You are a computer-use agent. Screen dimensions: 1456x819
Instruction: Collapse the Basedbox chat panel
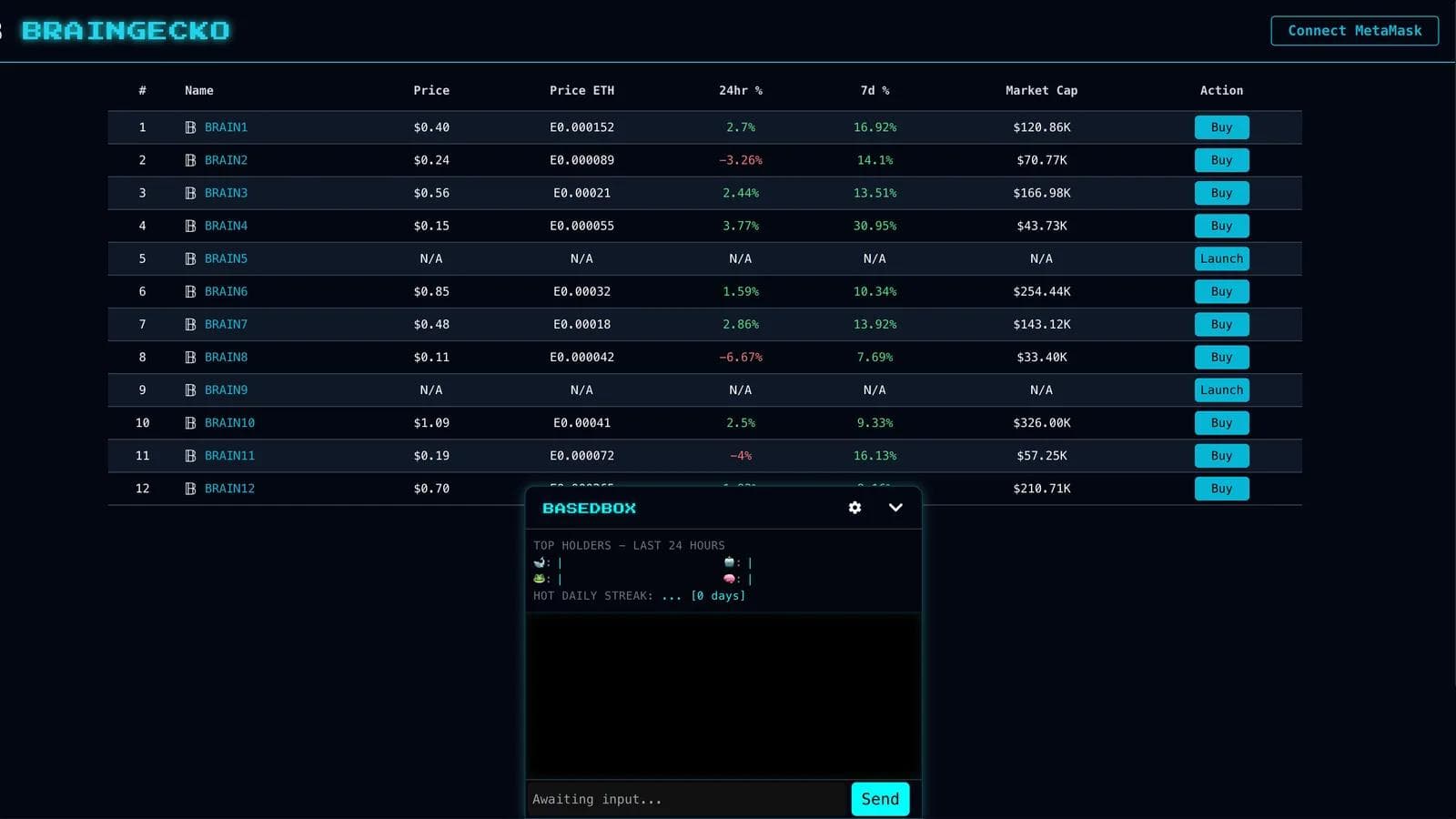pyautogui.click(x=895, y=508)
